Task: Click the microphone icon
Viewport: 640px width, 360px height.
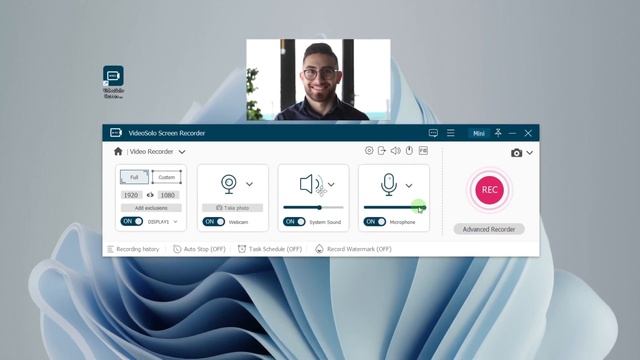Action: pos(389,184)
